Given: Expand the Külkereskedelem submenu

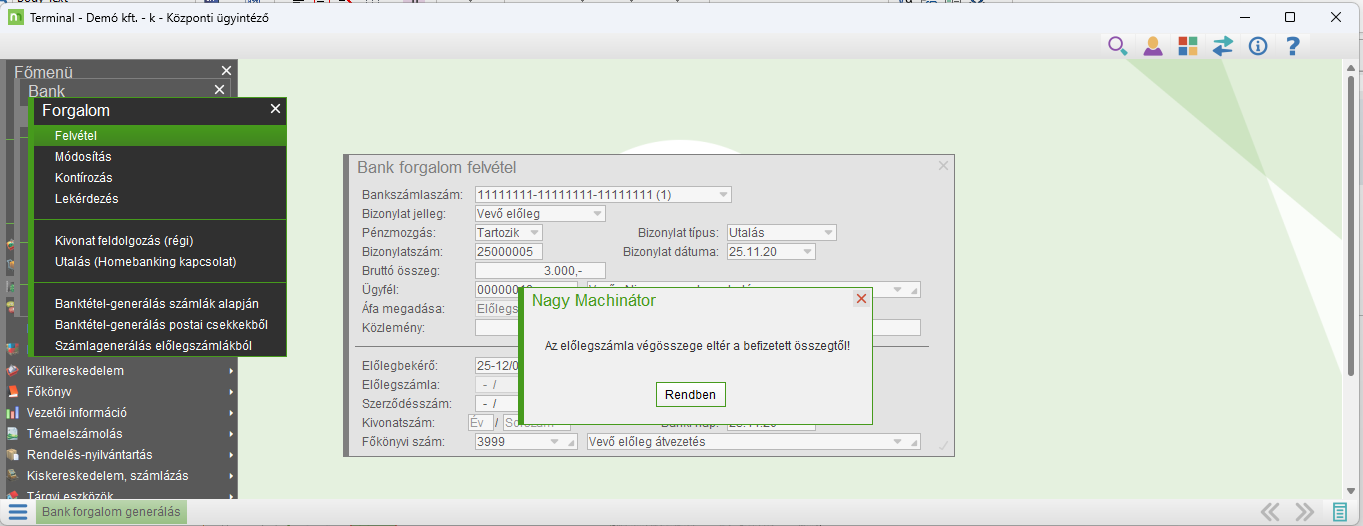Looking at the screenshot, I should 231,371.
